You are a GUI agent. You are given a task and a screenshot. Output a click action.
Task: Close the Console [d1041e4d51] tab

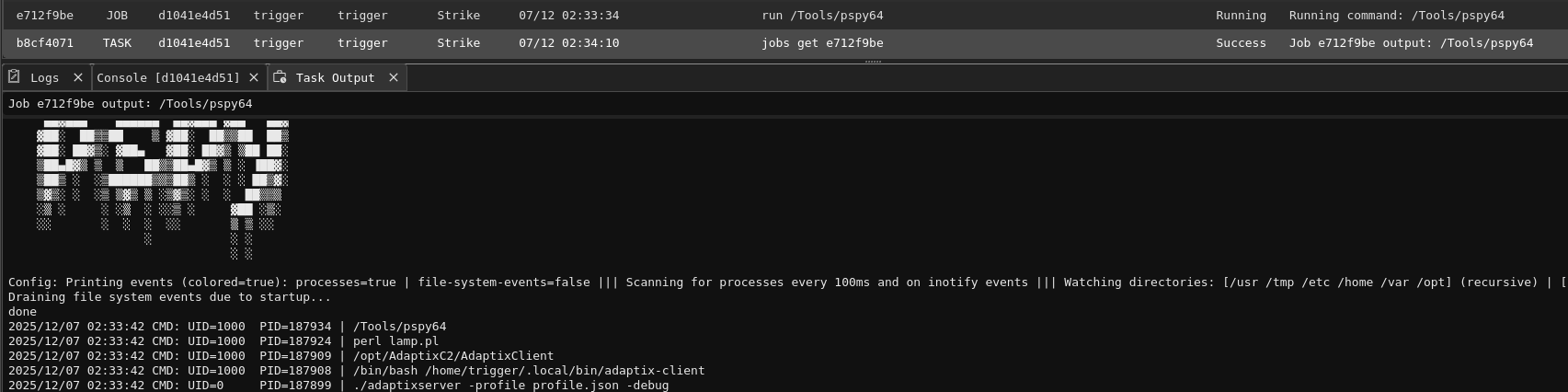pos(254,77)
